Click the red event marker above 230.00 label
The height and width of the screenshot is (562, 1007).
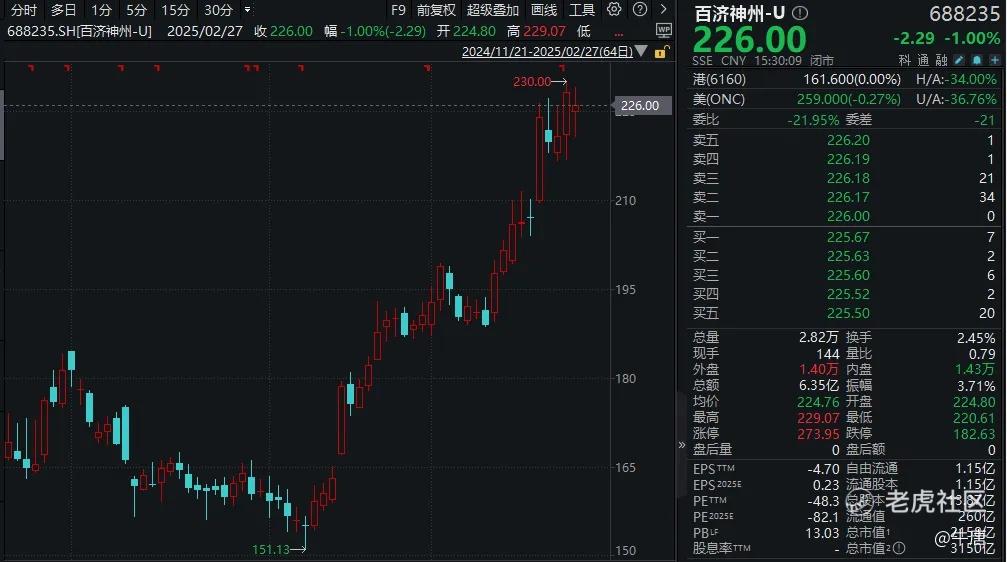click(x=562, y=67)
